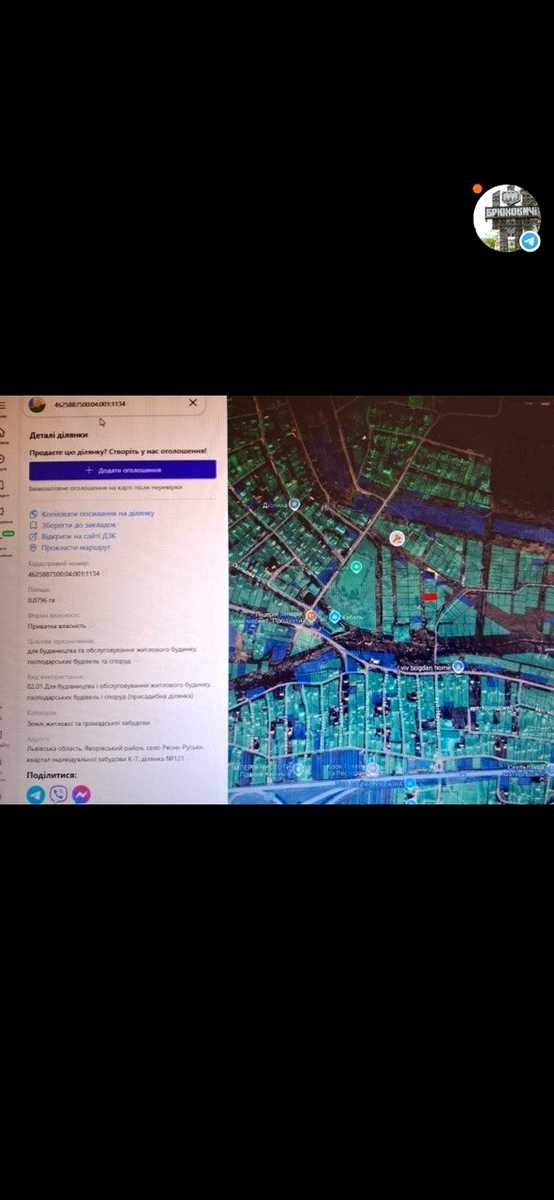Select the red highlighted parcel on map
The image size is (554, 1200).
[430, 597]
